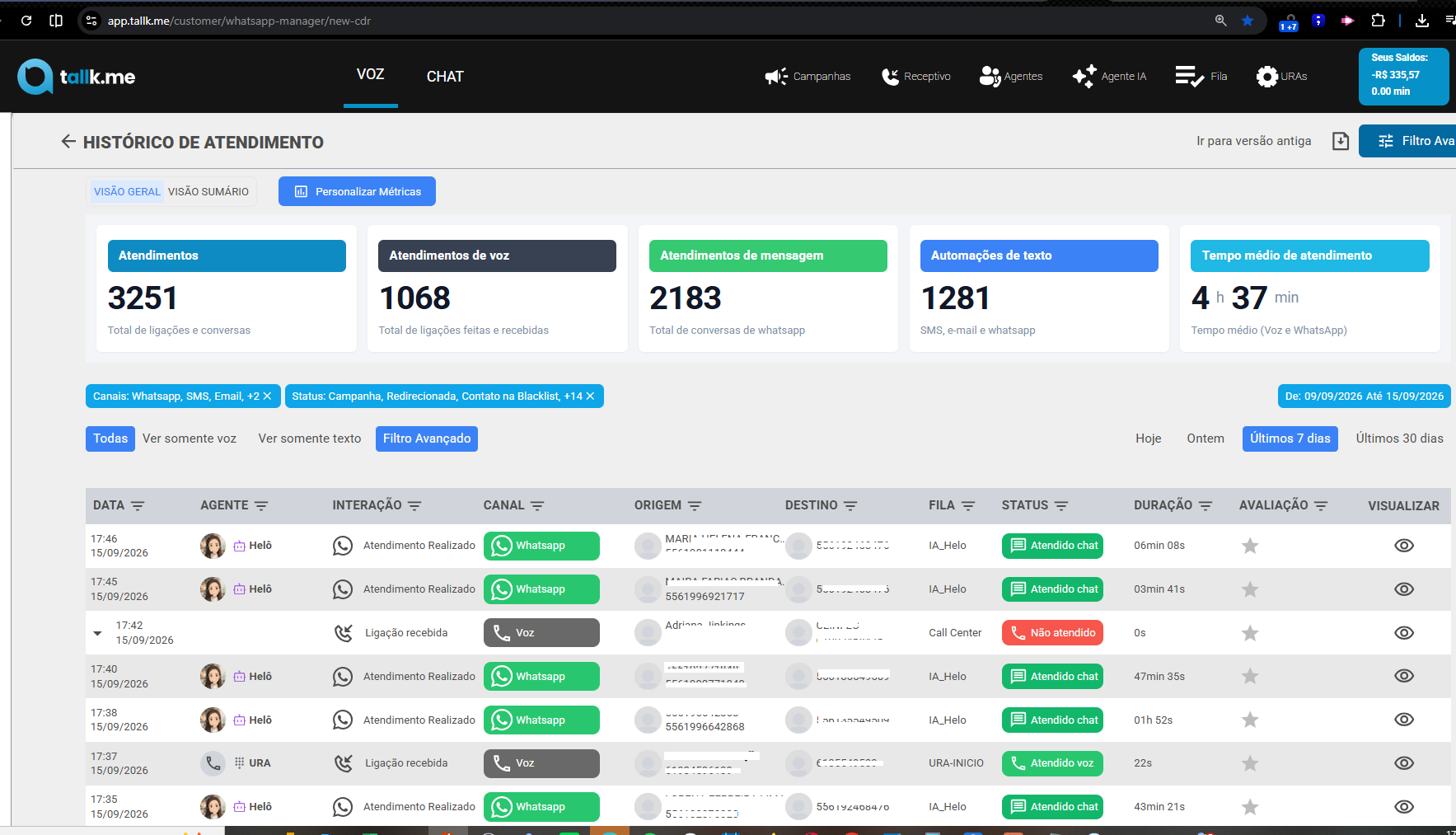Screen dimensions: 1456x835
Task: Click the tallk.me logo
Action: click(x=77, y=77)
